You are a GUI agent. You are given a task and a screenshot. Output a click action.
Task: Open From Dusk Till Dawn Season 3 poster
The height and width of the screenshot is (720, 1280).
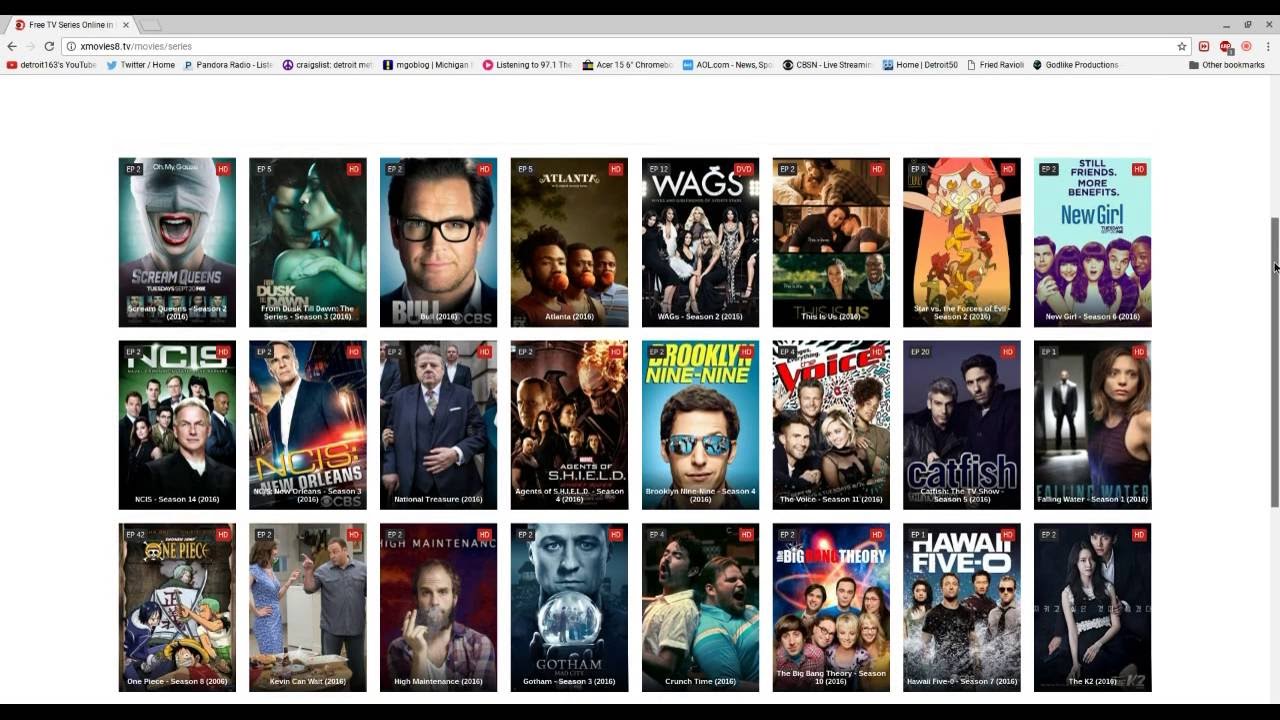308,242
